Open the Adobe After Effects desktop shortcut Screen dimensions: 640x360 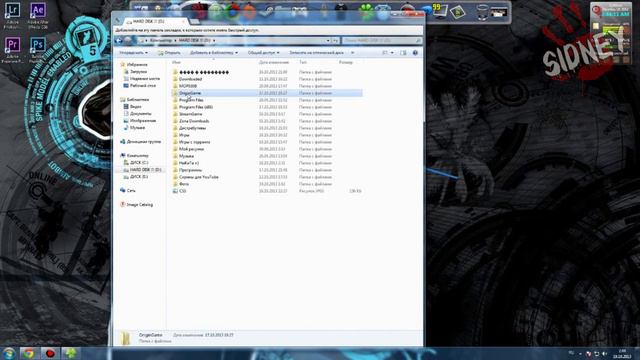pos(38,15)
